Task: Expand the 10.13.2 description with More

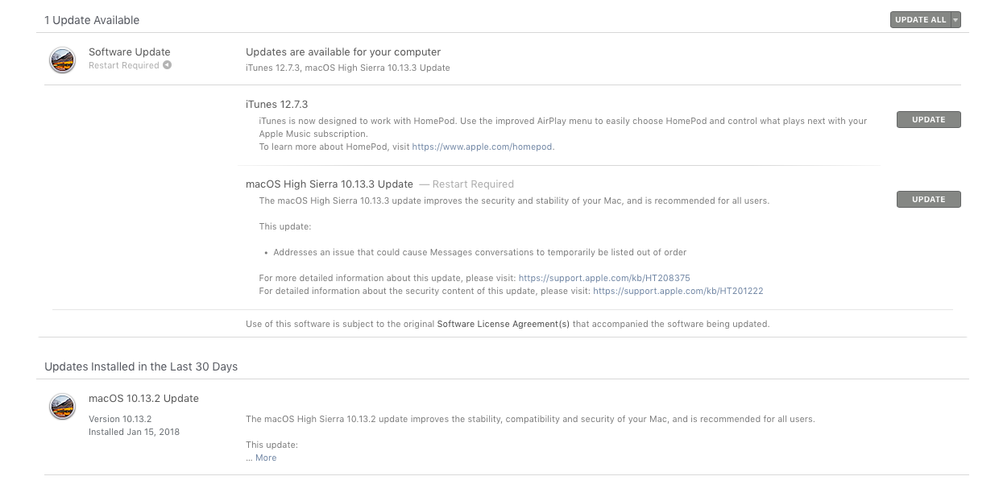Action: (266, 458)
